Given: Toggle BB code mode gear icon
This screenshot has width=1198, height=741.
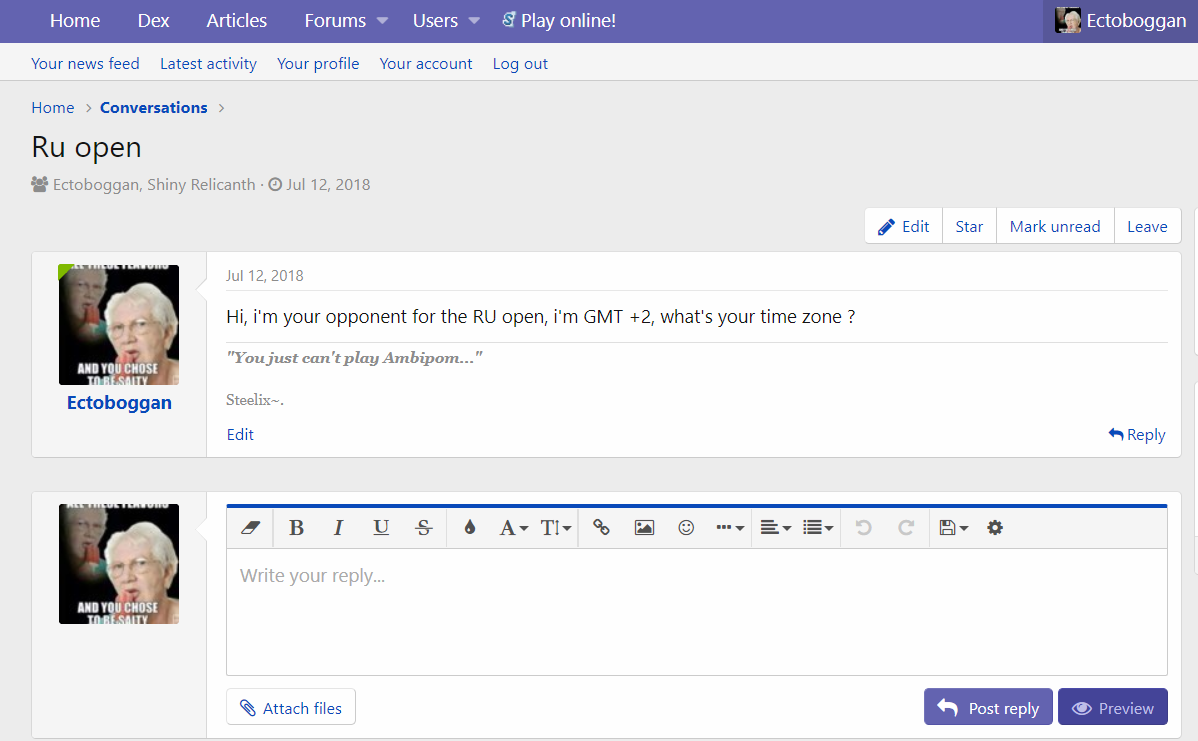Looking at the screenshot, I should (995, 528).
